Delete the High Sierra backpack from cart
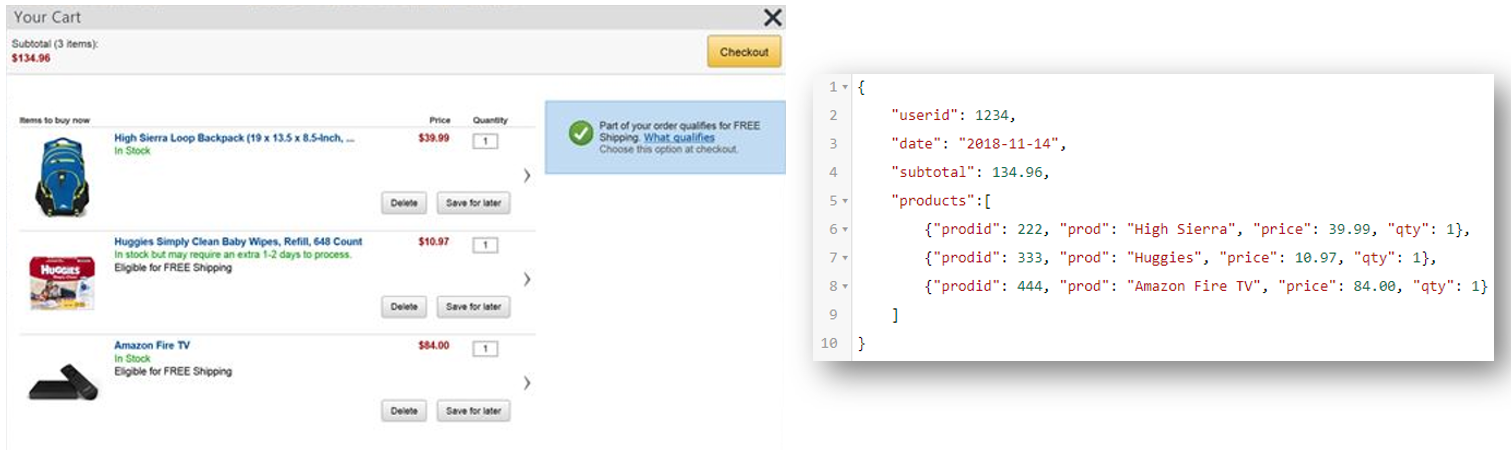The image size is (1511, 450). click(404, 203)
